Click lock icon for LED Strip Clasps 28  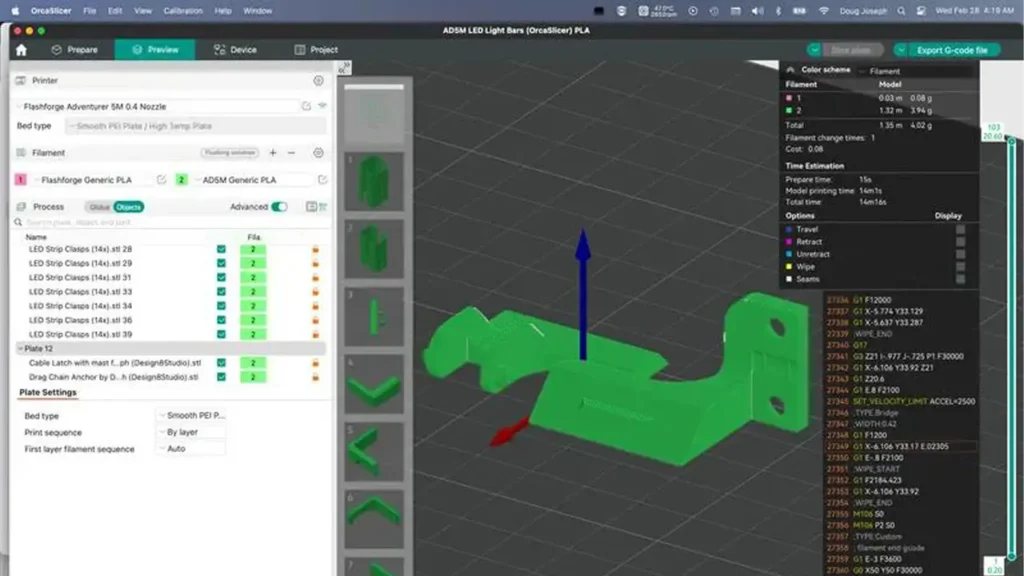coord(315,249)
